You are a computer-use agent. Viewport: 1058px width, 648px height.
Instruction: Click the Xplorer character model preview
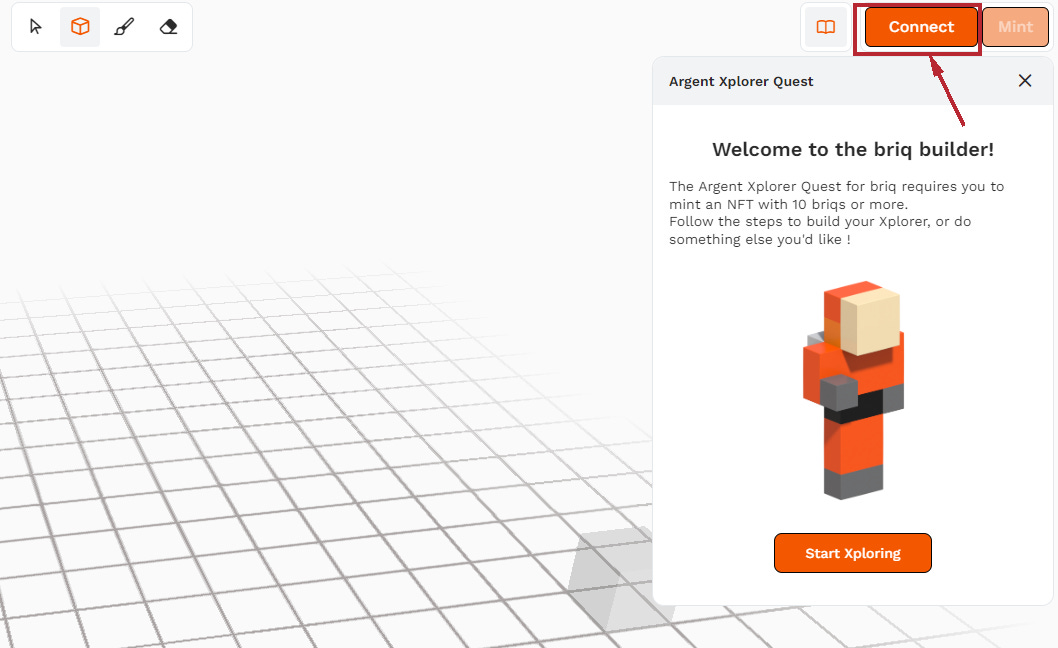854,390
